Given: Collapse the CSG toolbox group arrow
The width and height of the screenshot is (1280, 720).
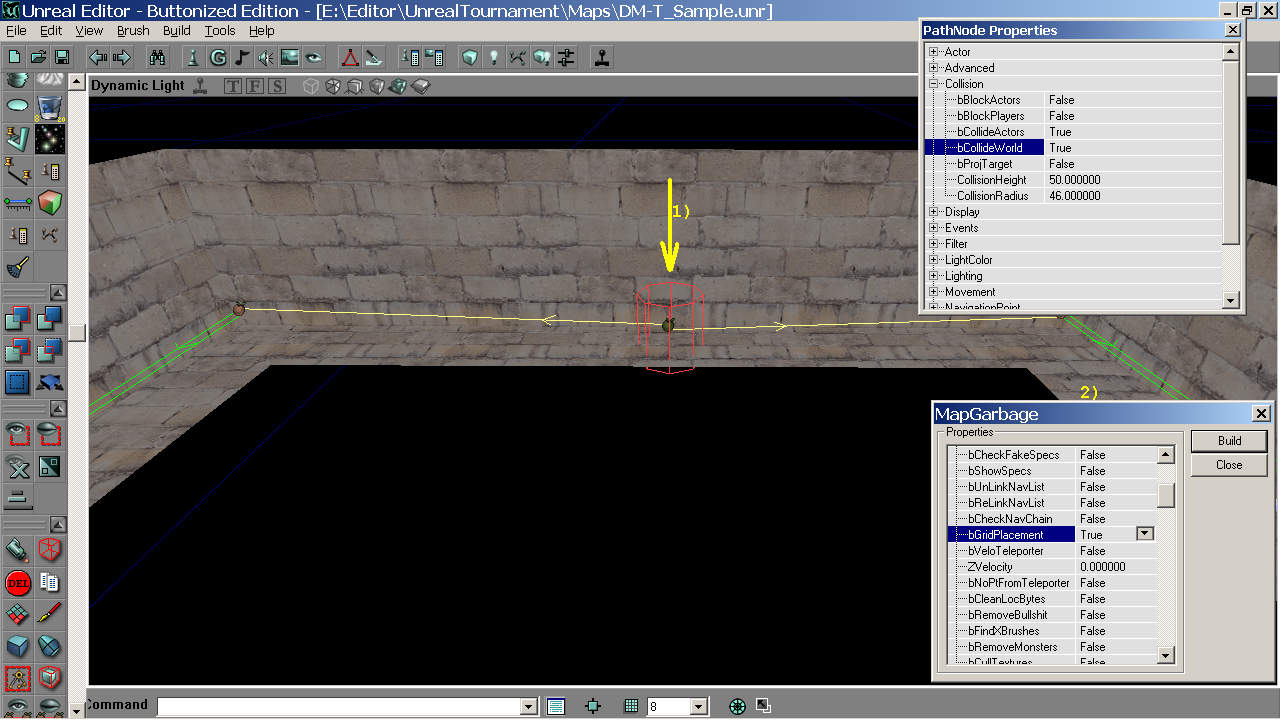Looking at the screenshot, I should pyautogui.click(x=58, y=293).
